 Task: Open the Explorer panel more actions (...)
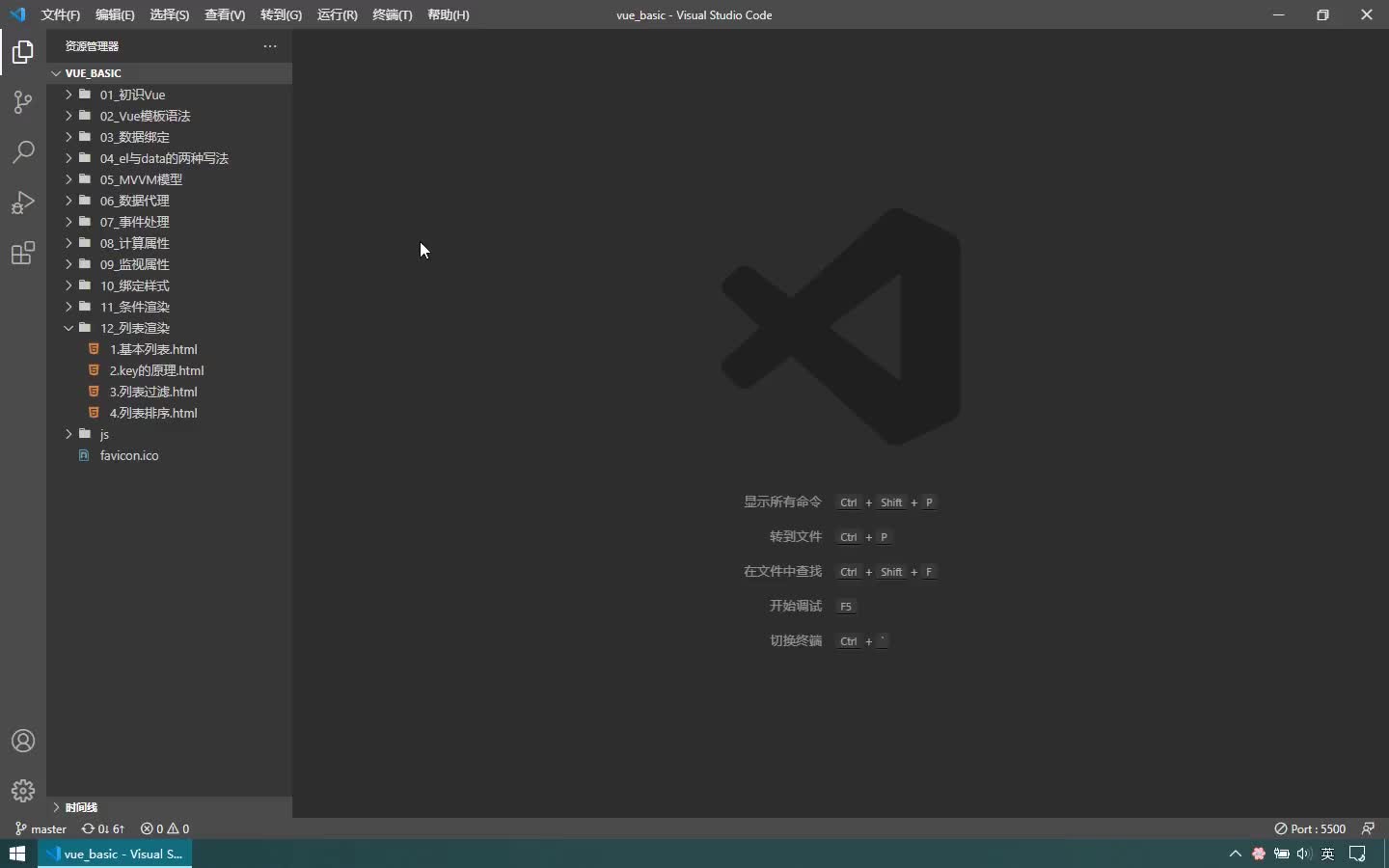(x=270, y=46)
